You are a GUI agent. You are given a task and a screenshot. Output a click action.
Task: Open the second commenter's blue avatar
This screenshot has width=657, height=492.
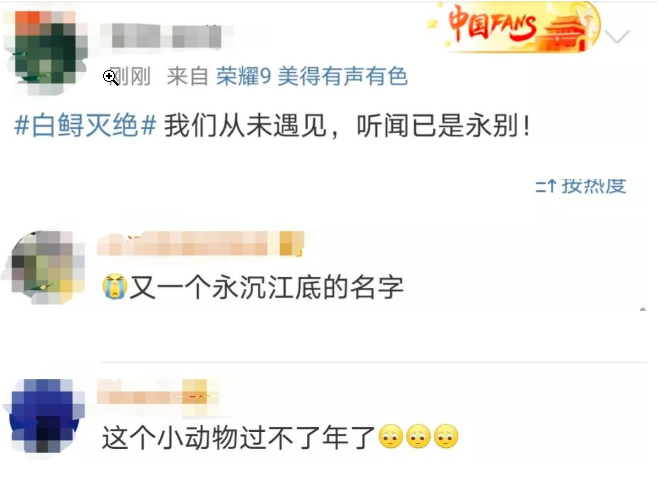[x=45, y=415]
